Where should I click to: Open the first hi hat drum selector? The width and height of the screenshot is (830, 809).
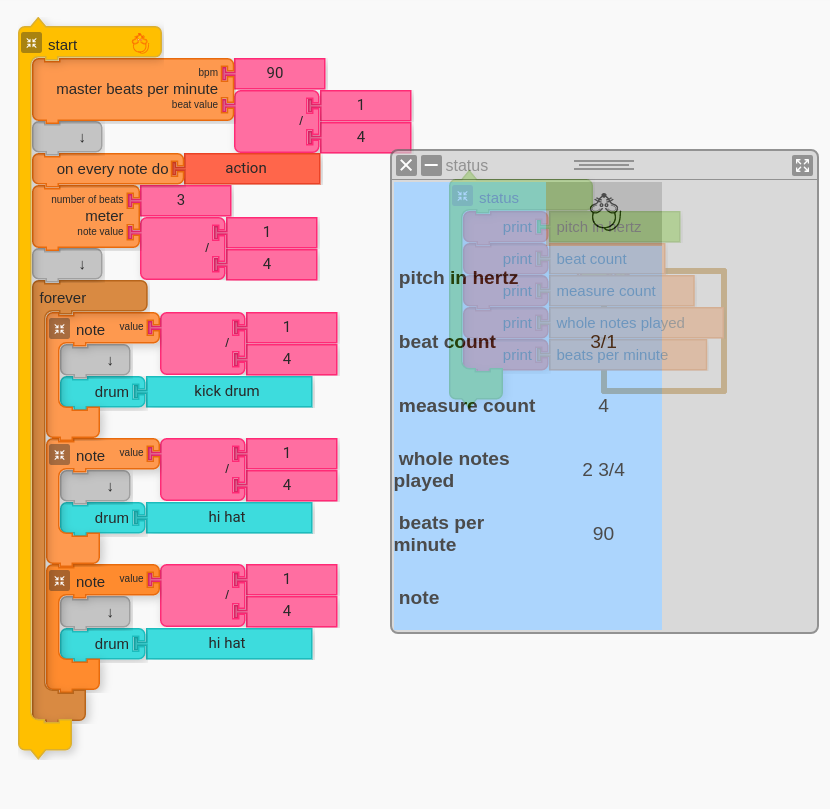coord(229,517)
